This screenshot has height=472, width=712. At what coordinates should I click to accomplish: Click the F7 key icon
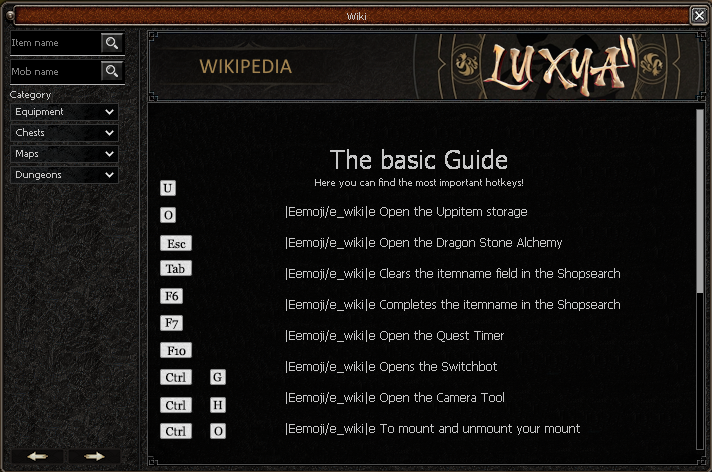(x=172, y=323)
